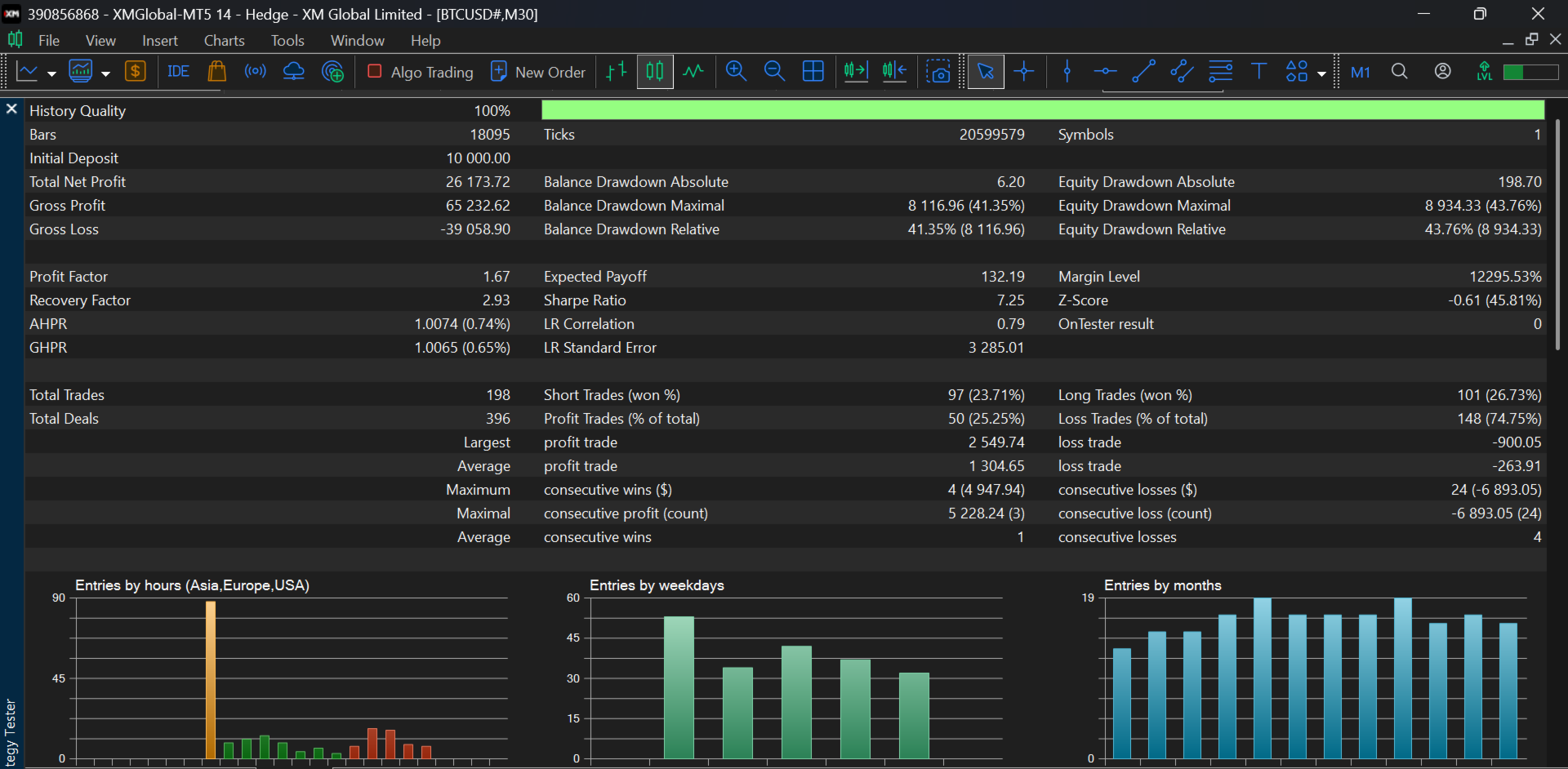
Task: Open the Signals broadcast icon
Action: pyautogui.click(x=255, y=72)
